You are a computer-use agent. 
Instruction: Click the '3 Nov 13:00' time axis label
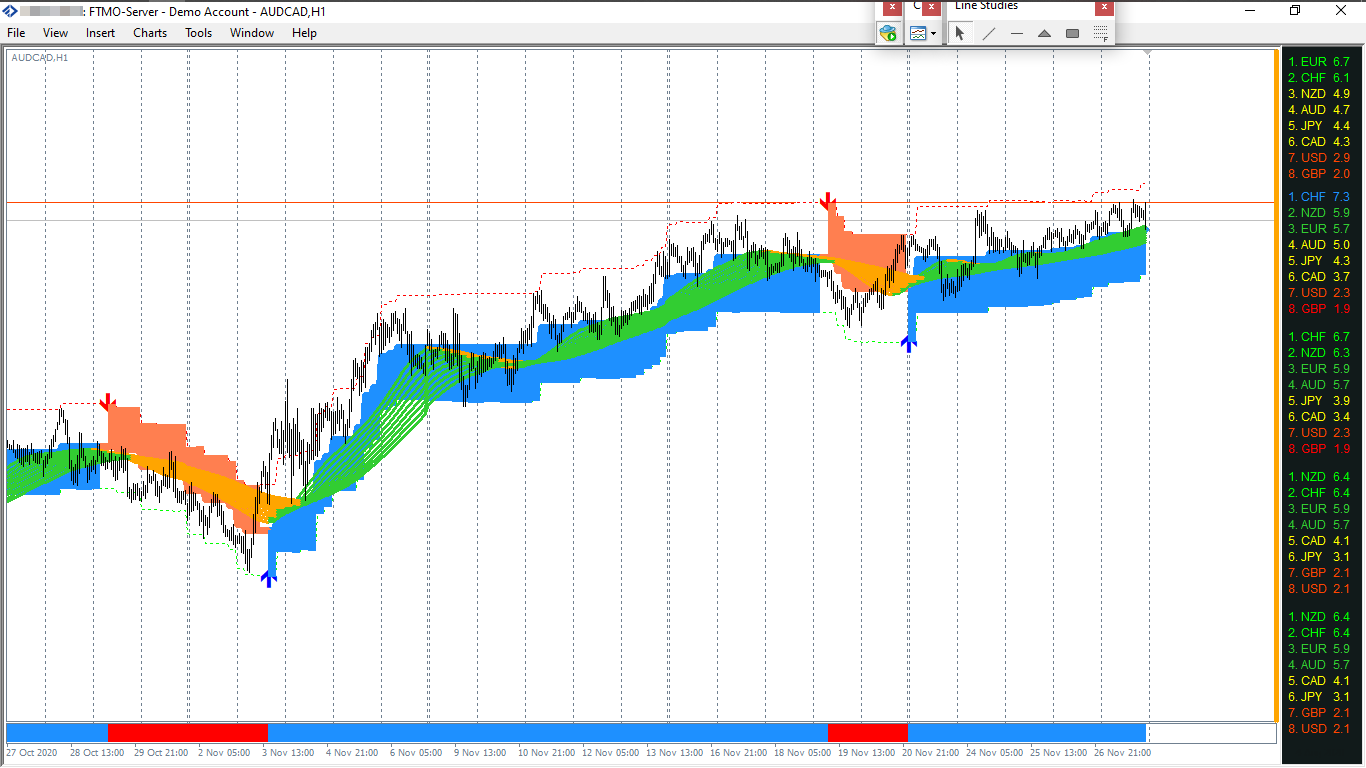[290, 753]
